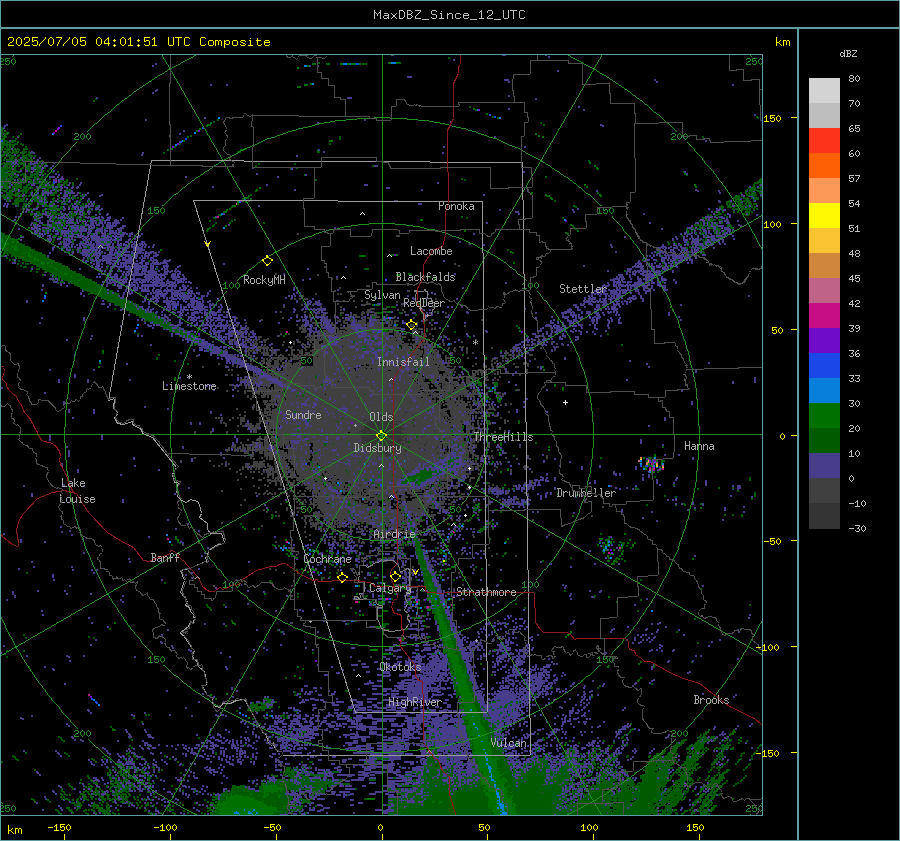
Task: Click the HighRiver city label
Action: coord(414,702)
